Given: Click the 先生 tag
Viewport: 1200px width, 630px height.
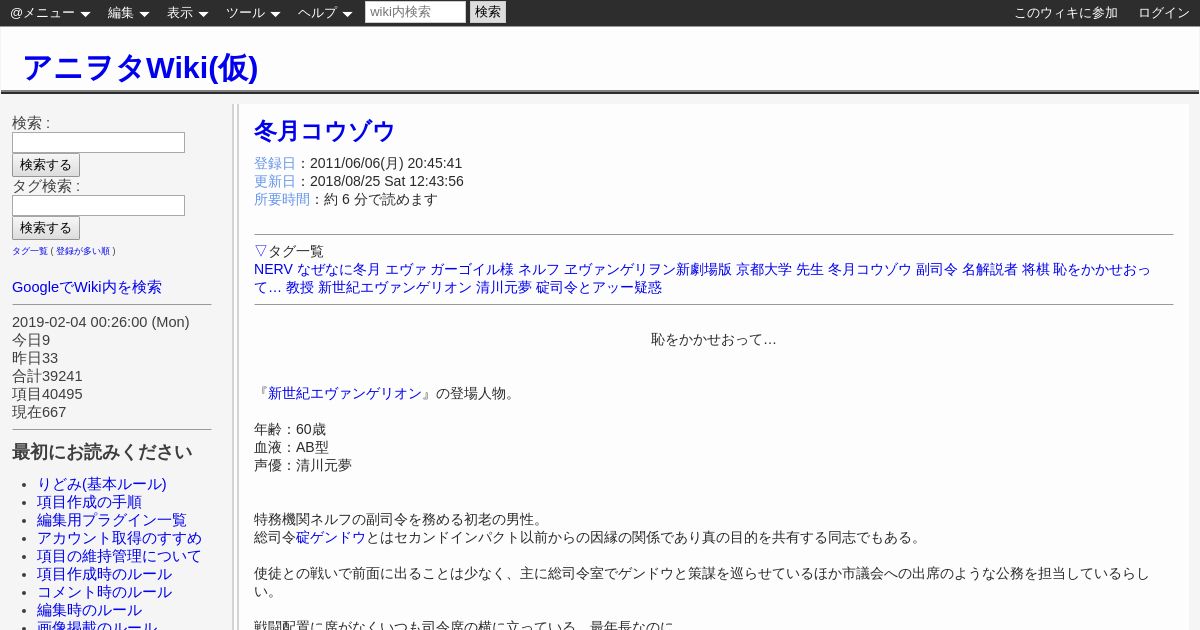Looking at the screenshot, I should pyautogui.click(x=810, y=269).
